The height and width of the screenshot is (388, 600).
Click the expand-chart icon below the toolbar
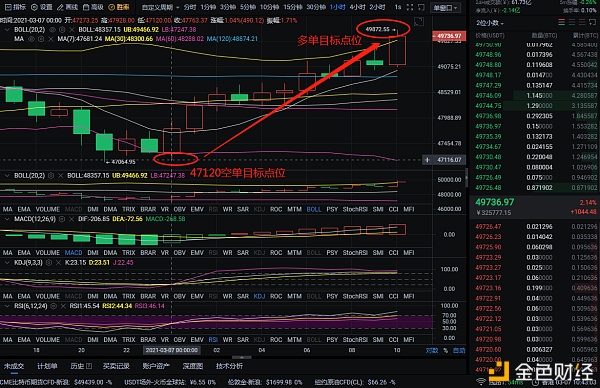click(x=419, y=21)
